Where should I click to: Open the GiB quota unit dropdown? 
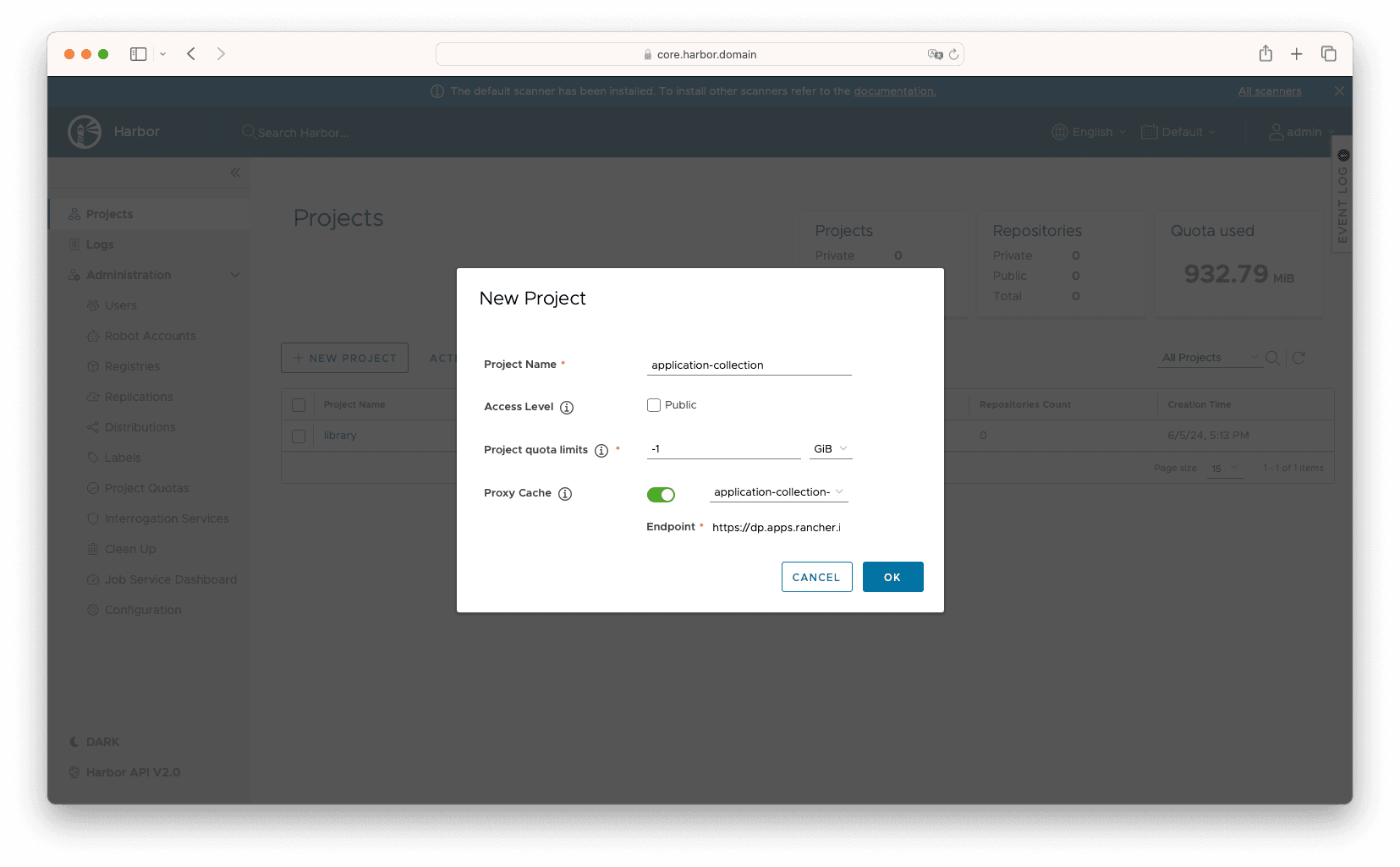831,448
